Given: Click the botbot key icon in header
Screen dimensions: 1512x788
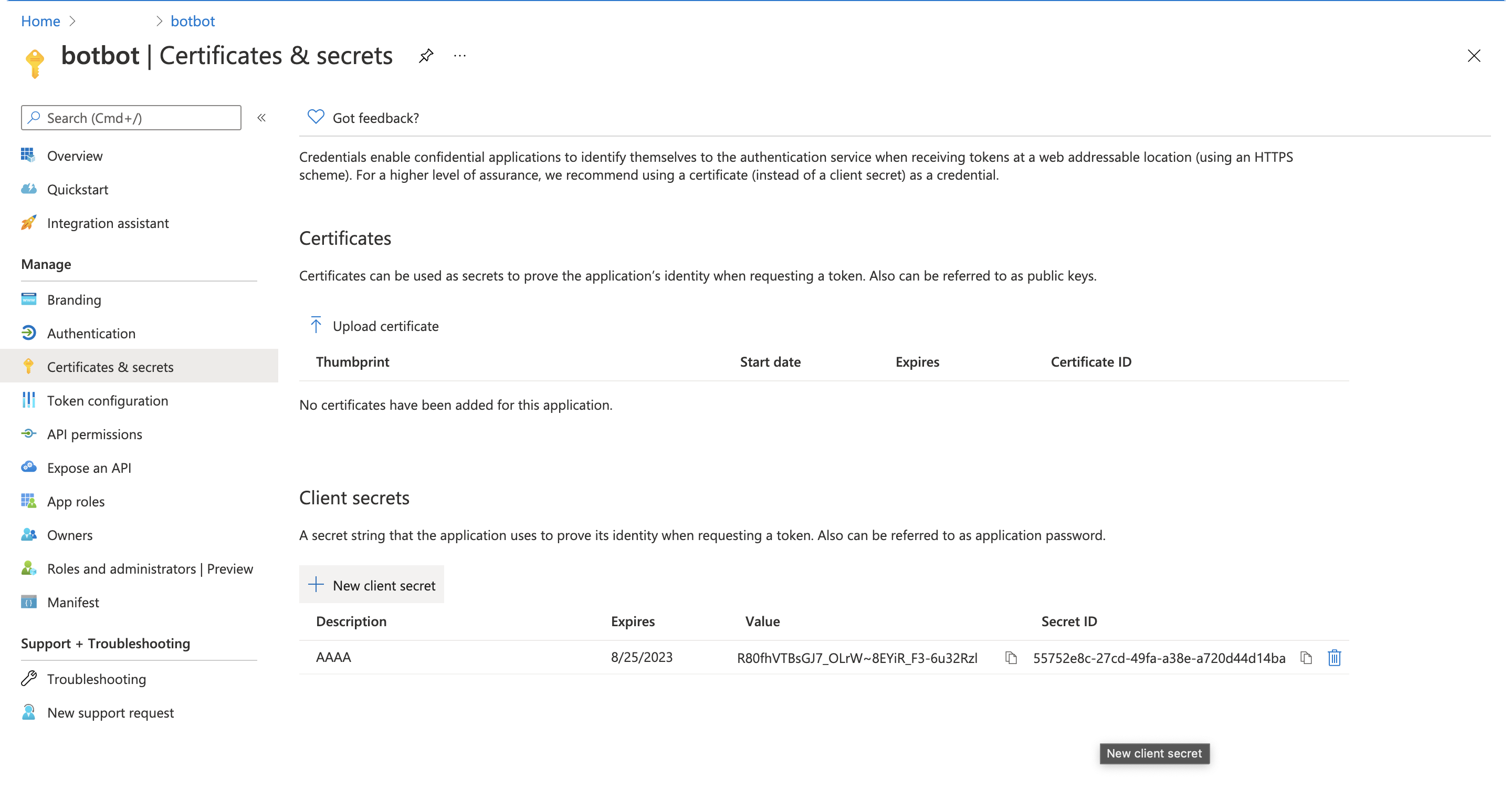Looking at the screenshot, I should [35, 63].
